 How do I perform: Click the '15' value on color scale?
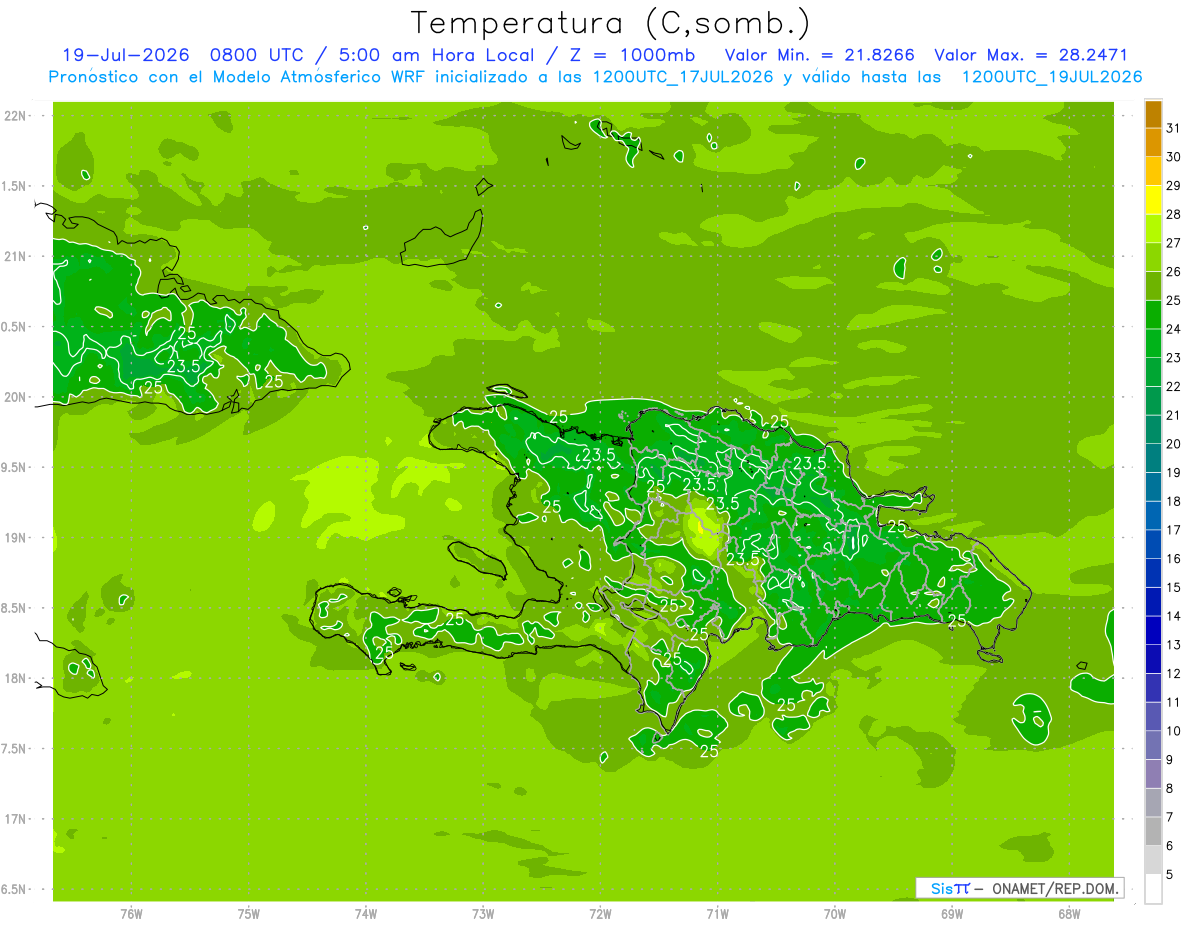pos(1174,587)
